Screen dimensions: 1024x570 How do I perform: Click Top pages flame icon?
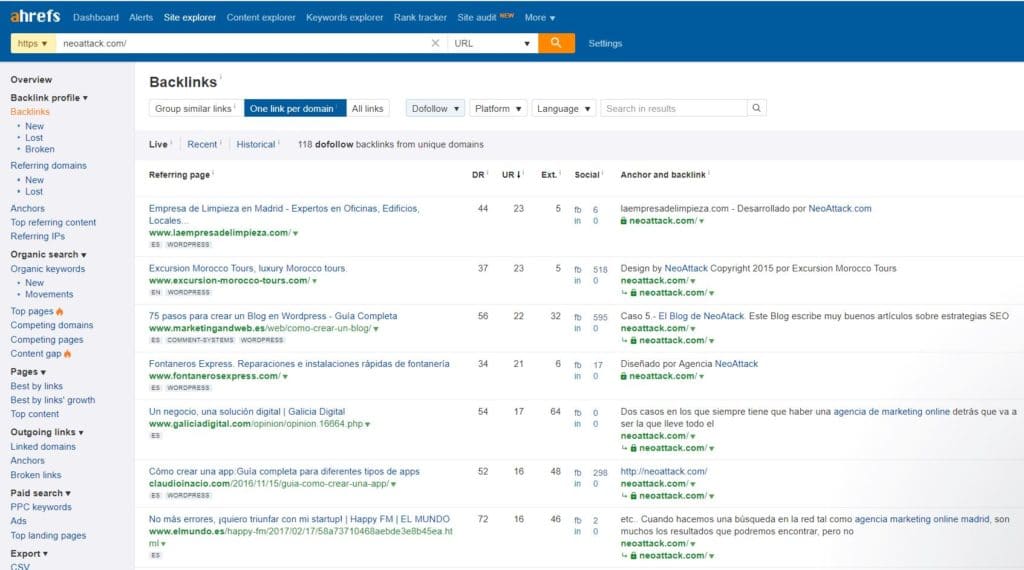point(60,311)
